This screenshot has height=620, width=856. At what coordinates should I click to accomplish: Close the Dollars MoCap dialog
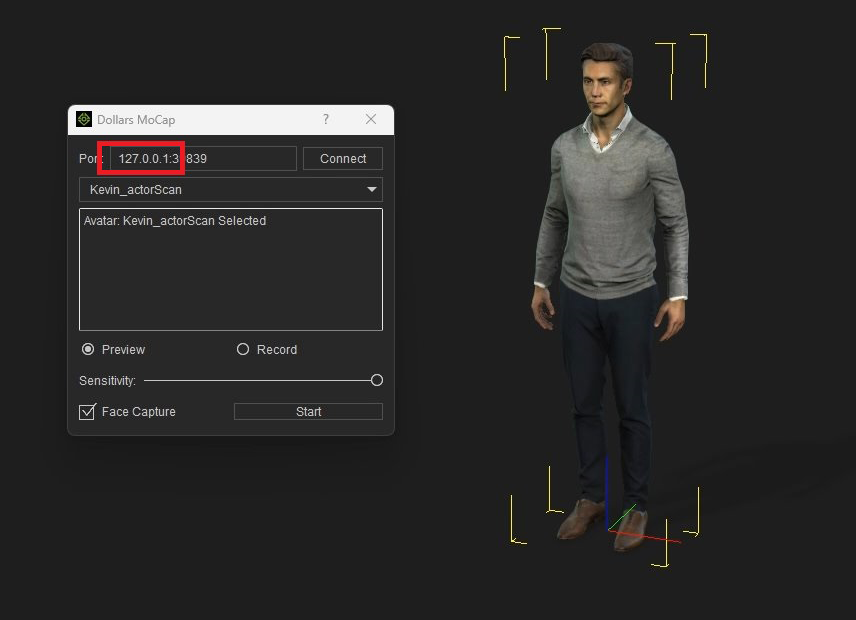point(371,120)
